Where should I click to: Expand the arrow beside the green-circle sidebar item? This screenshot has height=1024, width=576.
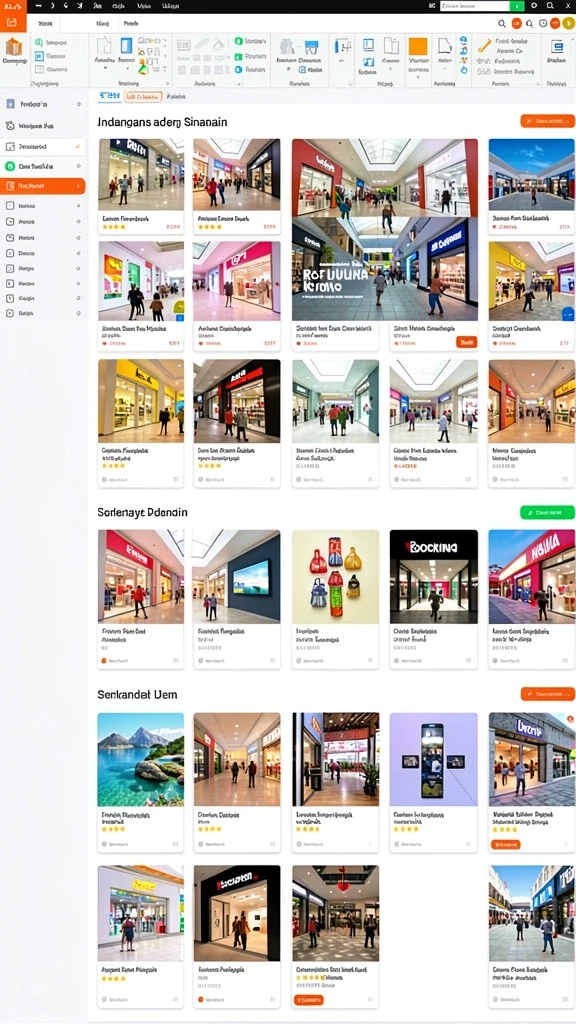[x=78, y=167]
